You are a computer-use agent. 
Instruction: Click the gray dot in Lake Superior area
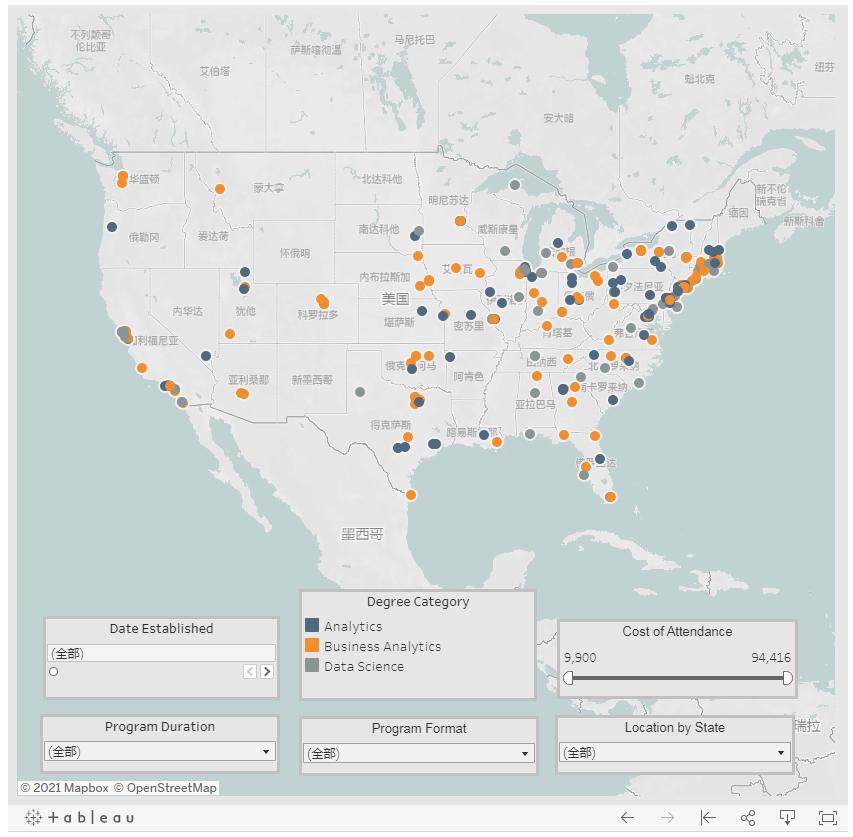point(515,185)
